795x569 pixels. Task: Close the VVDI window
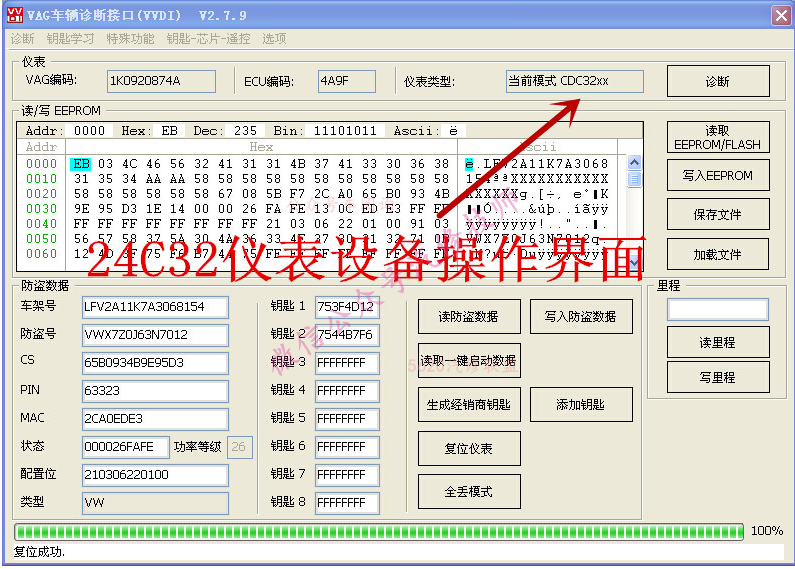(x=781, y=15)
